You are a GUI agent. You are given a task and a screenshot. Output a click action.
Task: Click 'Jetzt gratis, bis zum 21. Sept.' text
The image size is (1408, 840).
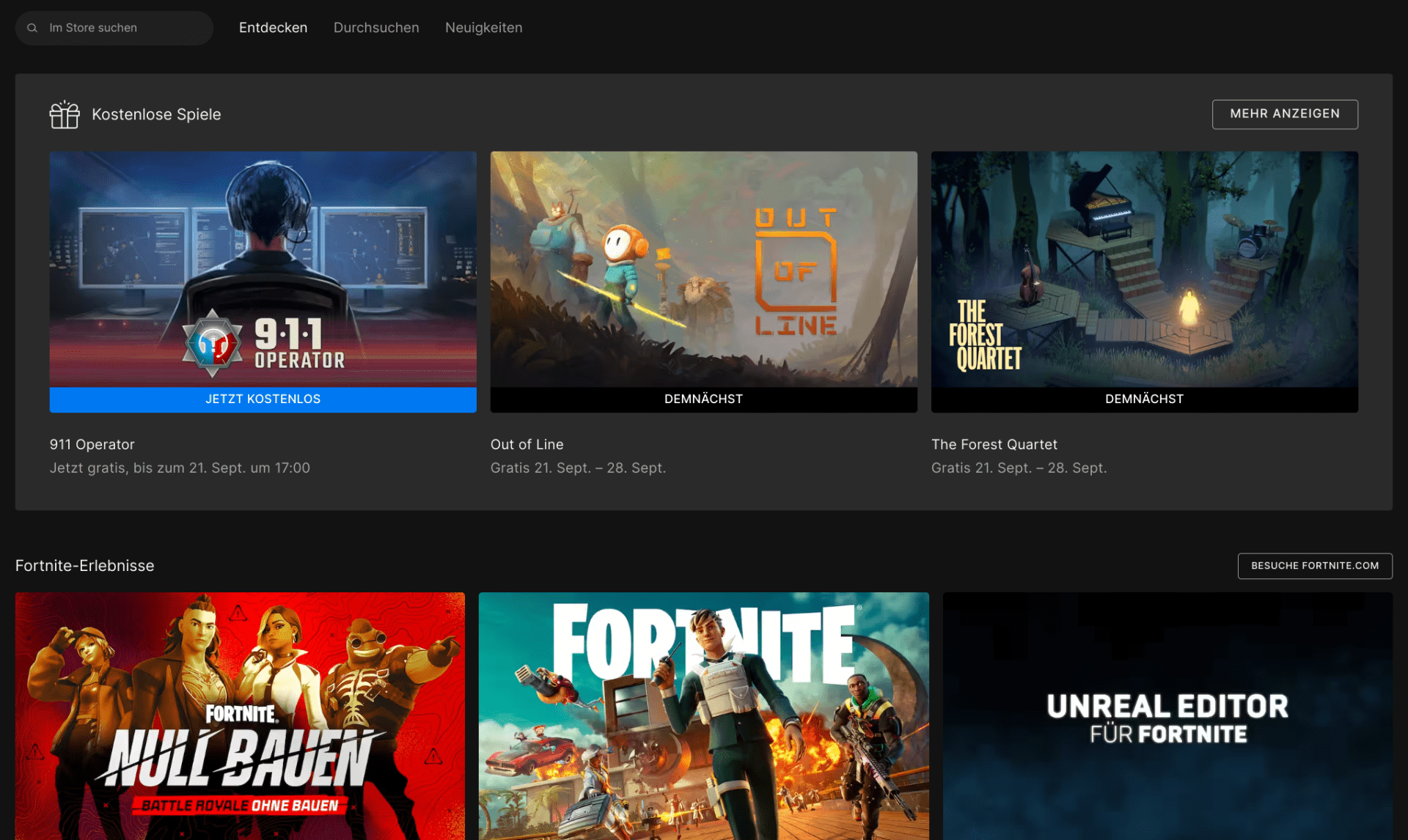point(180,468)
